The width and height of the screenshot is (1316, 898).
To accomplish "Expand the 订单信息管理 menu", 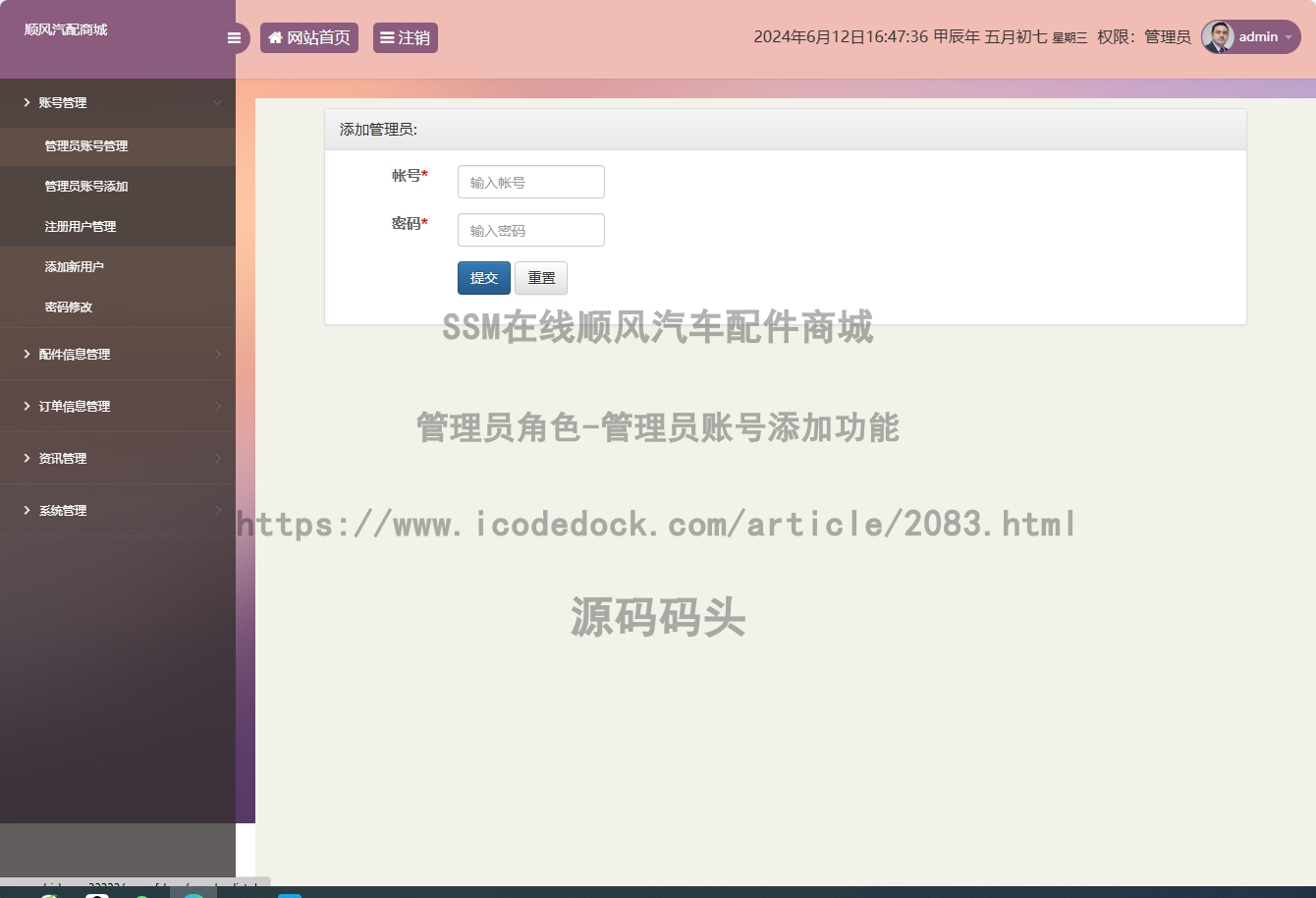I will (118, 406).
